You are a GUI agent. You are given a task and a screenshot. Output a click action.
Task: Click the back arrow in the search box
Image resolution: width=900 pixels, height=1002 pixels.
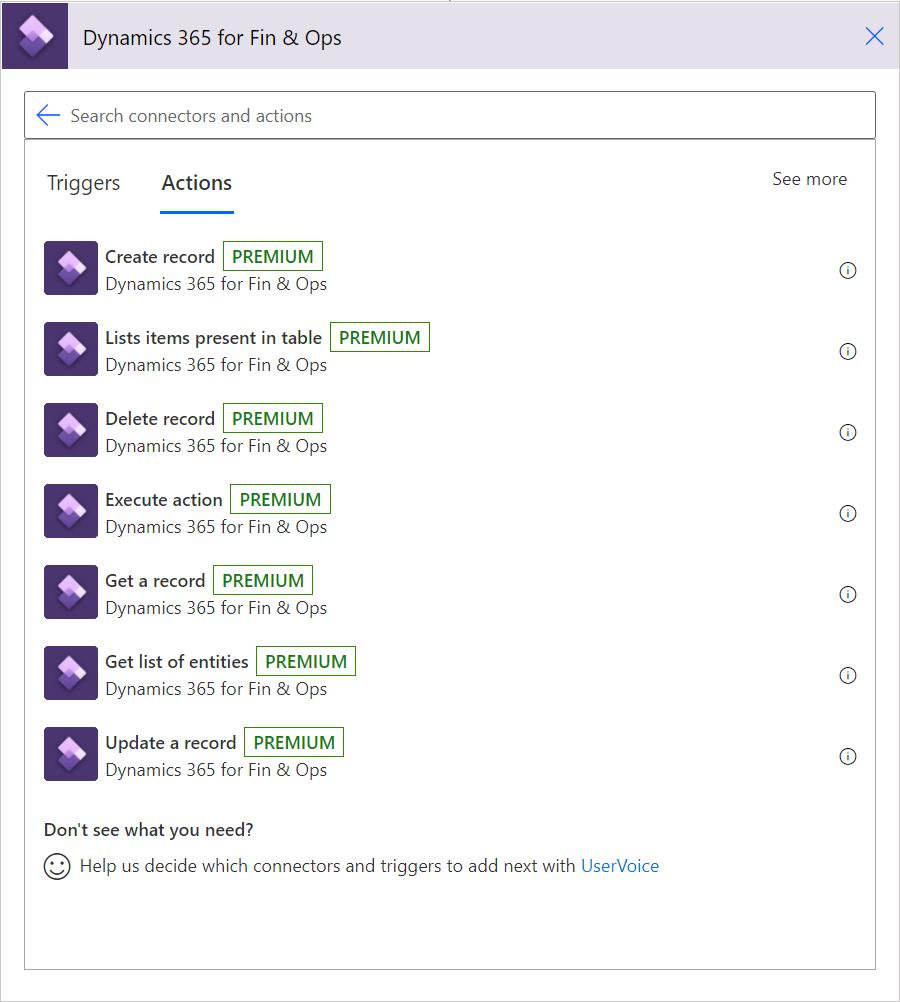click(x=48, y=116)
